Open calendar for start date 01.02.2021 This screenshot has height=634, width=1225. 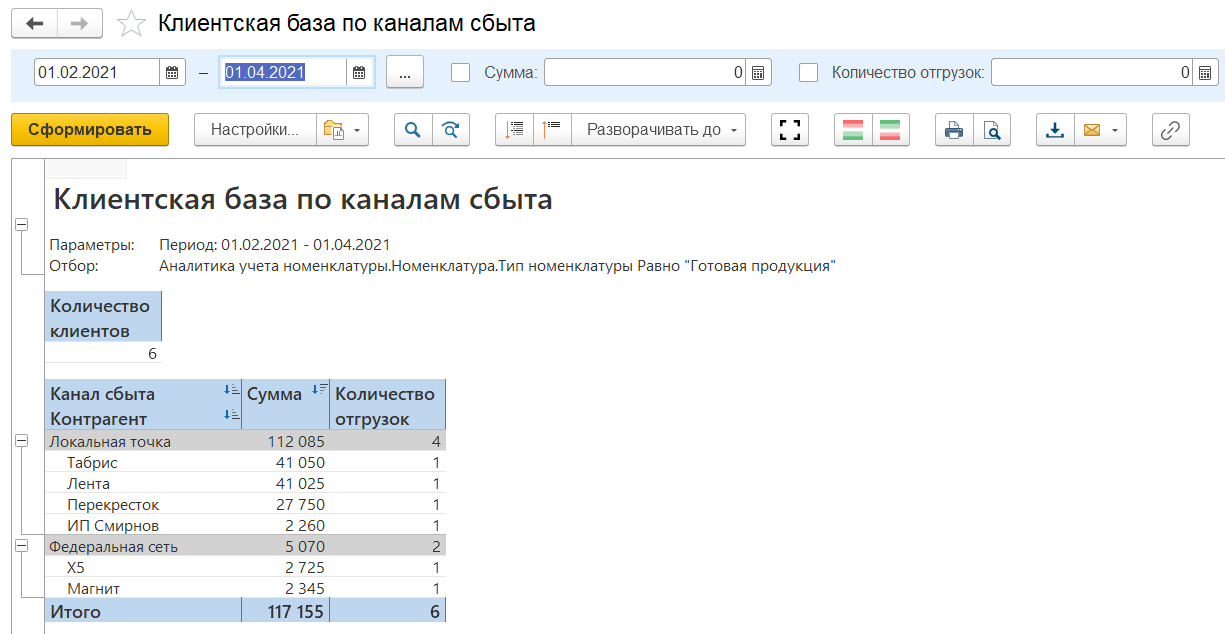(172, 72)
